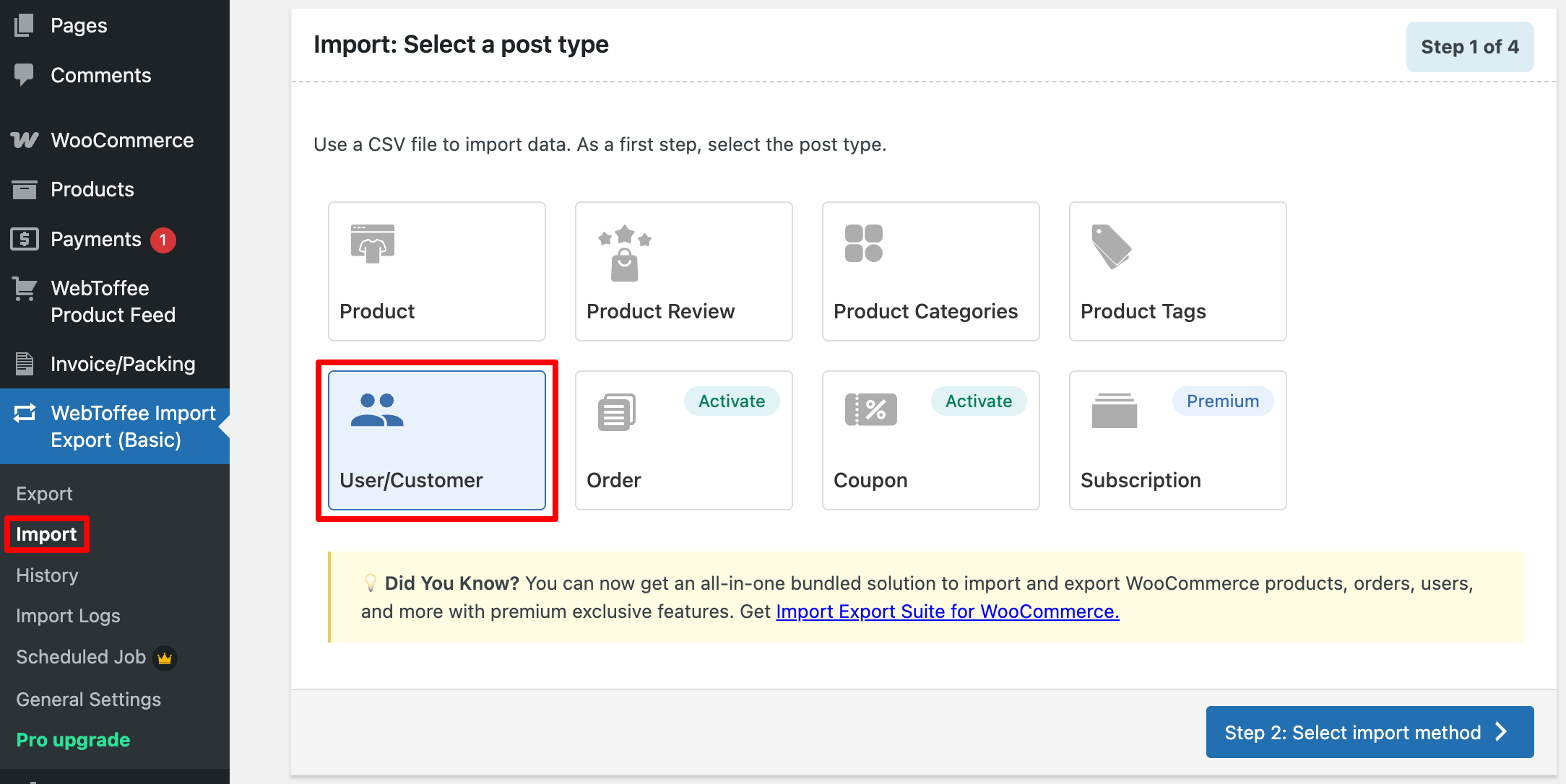Click the Coupon percent ticket icon
The height and width of the screenshot is (784, 1566).
[871, 409]
